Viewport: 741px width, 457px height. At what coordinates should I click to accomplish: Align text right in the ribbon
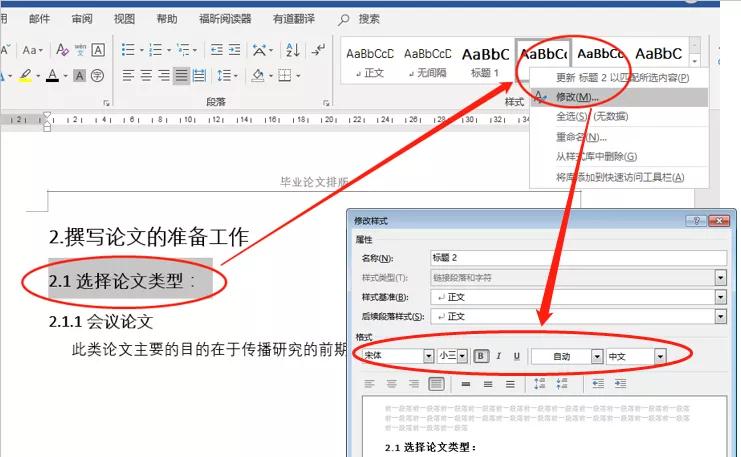[x=164, y=76]
